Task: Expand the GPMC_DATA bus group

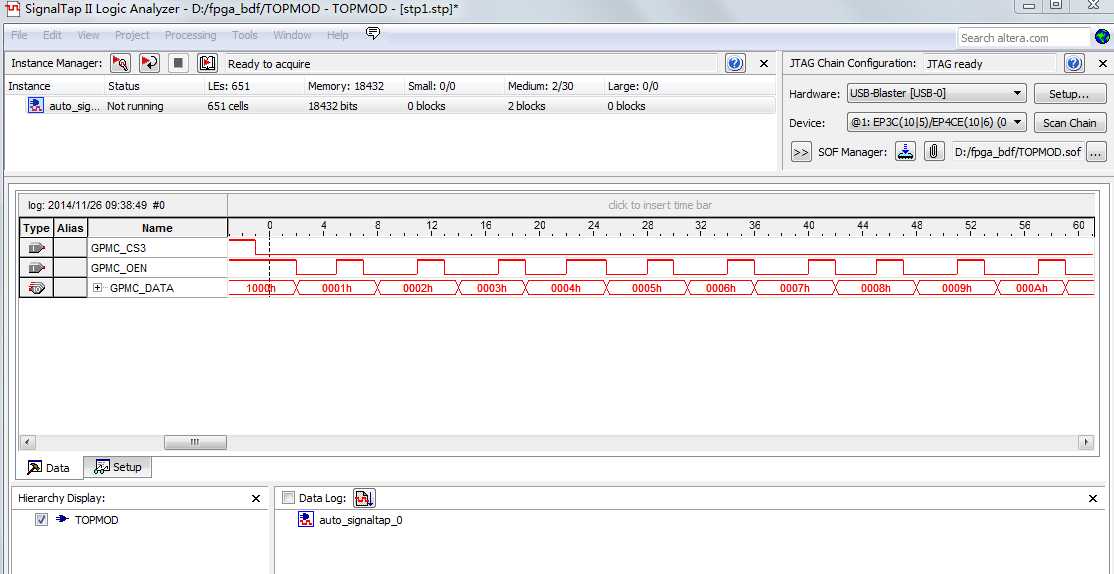Action: click(98, 287)
